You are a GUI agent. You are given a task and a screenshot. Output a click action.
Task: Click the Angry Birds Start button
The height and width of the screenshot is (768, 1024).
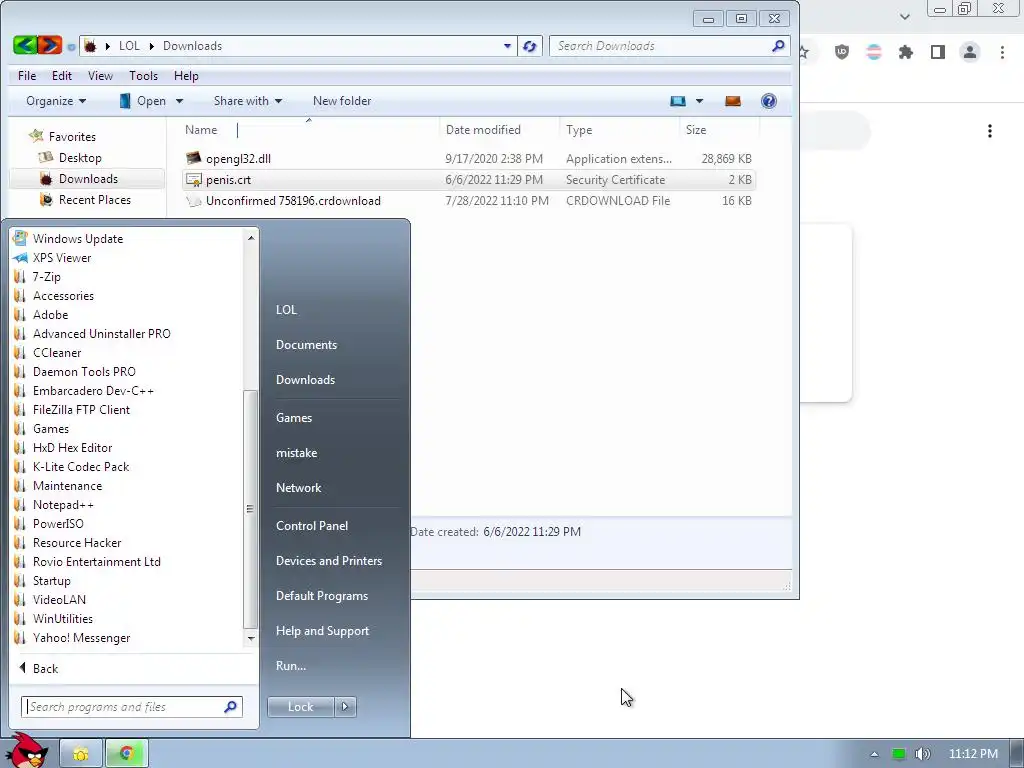point(26,751)
